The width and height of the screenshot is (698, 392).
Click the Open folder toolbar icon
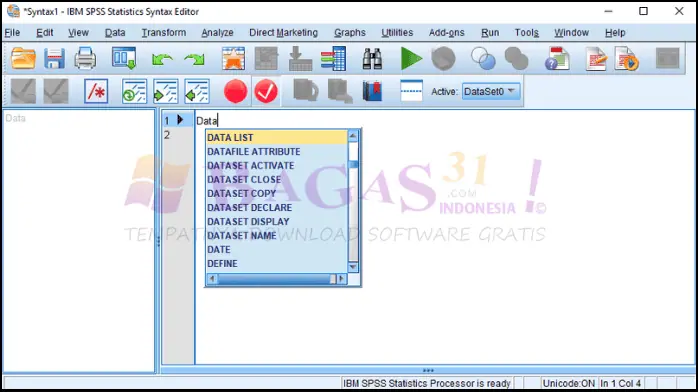(23, 58)
